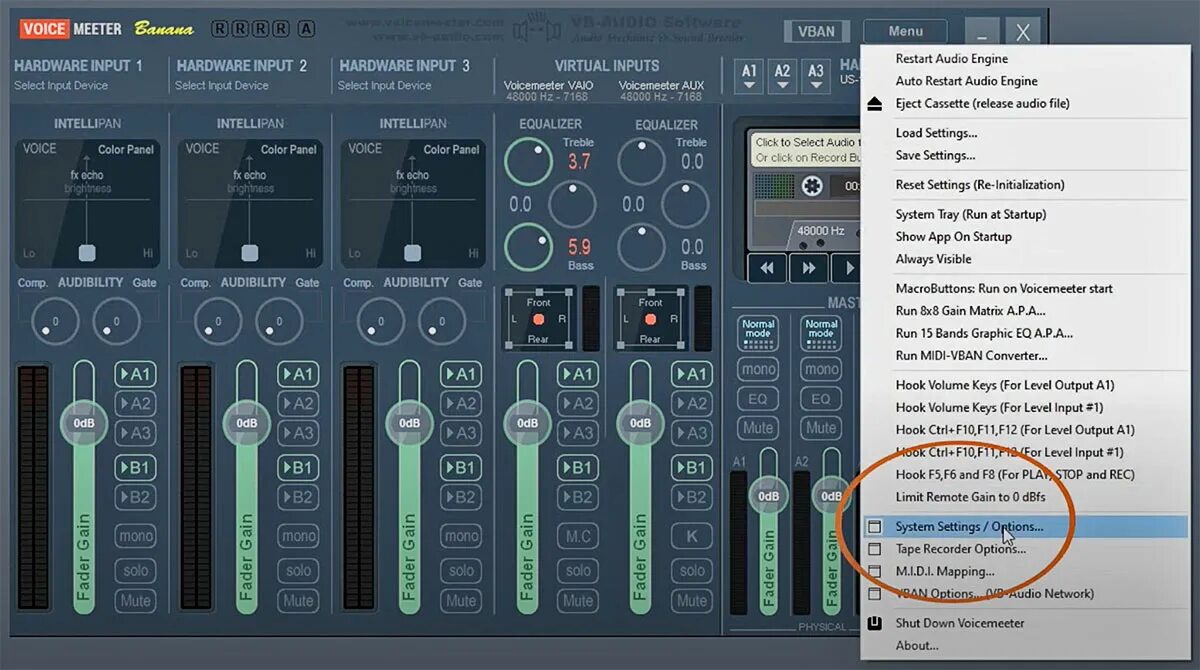Click the Intellipan pad of Hardware Input 3
Screen dimensions: 1200x670
[x=413, y=203]
